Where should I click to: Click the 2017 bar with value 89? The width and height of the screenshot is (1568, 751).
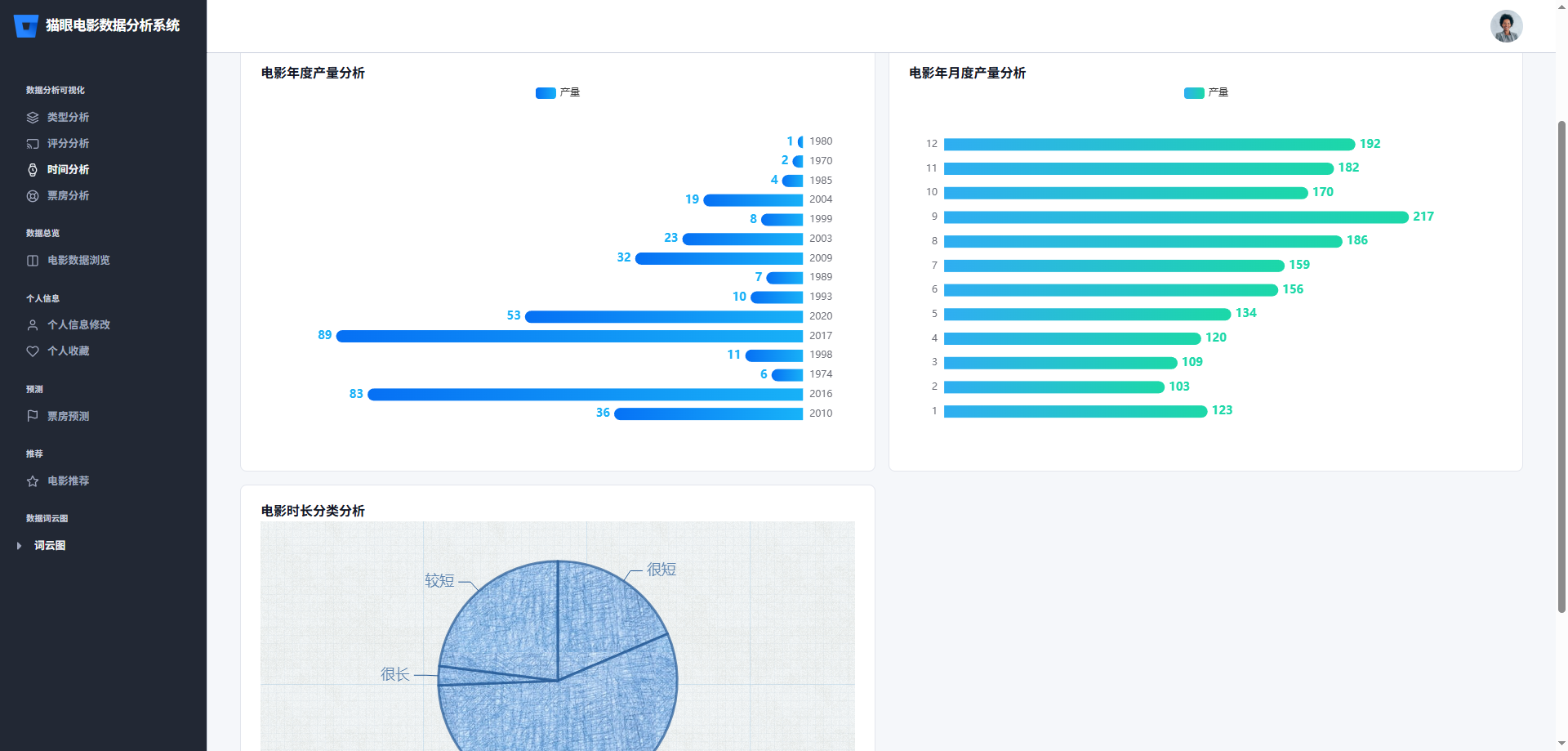(x=569, y=336)
